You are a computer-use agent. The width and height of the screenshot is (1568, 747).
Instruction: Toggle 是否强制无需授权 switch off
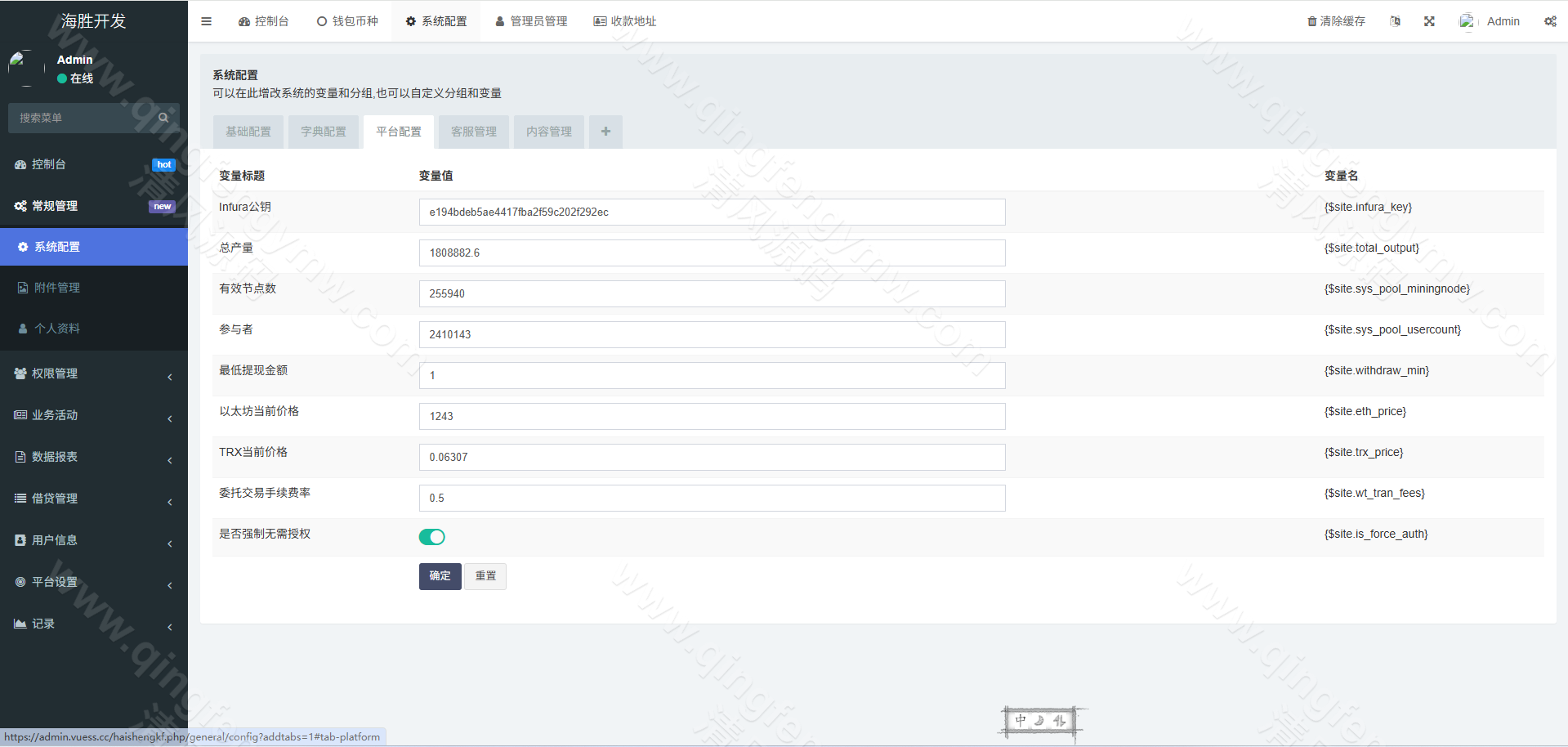(432, 537)
